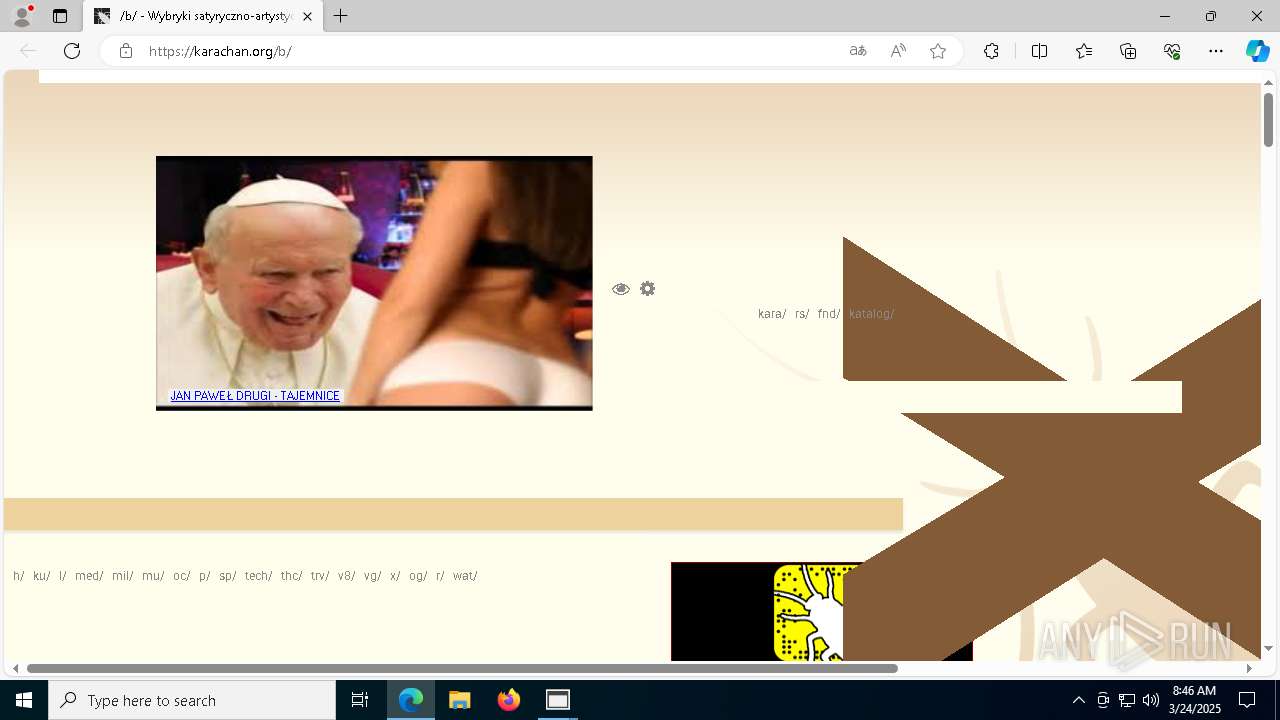Open the notification center
This screenshot has width=1280, height=720.
pyautogui.click(x=1247, y=700)
